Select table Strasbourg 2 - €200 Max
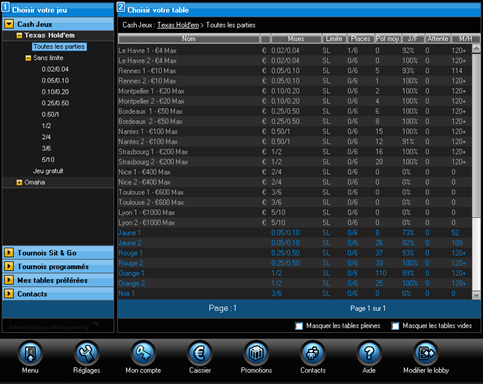The width and height of the screenshot is (483, 384). click(295, 162)
